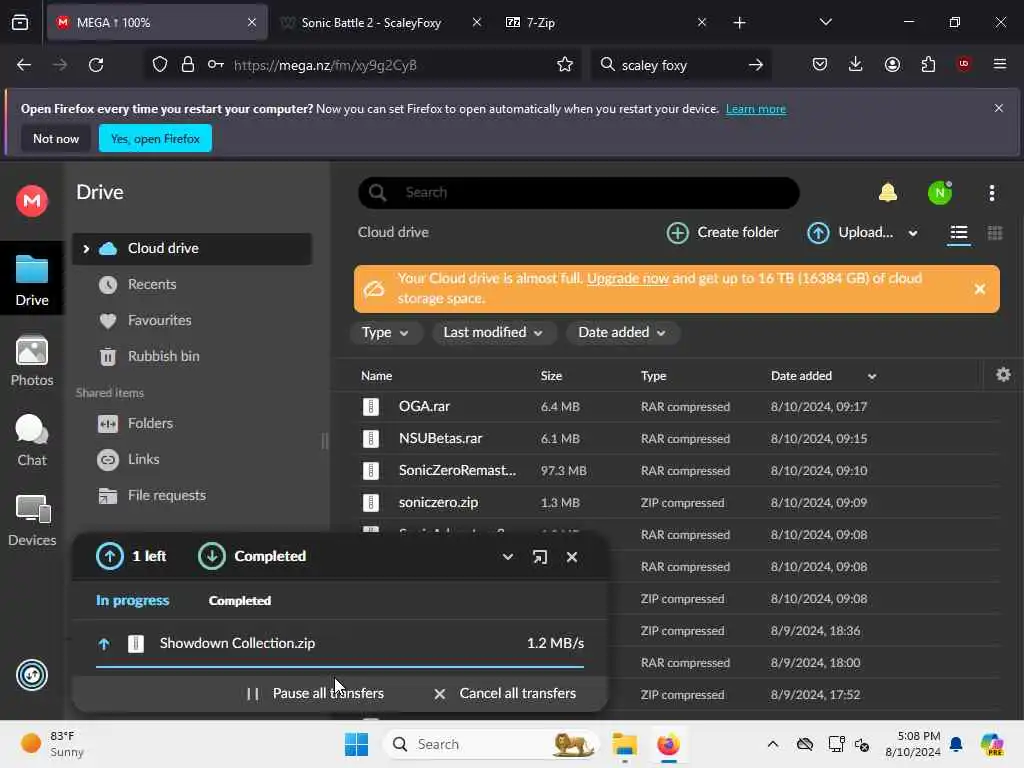Screen dimensions: 1024x768
Task: Open the Upload dropdown arrow
Action: [x=913, y=233]
